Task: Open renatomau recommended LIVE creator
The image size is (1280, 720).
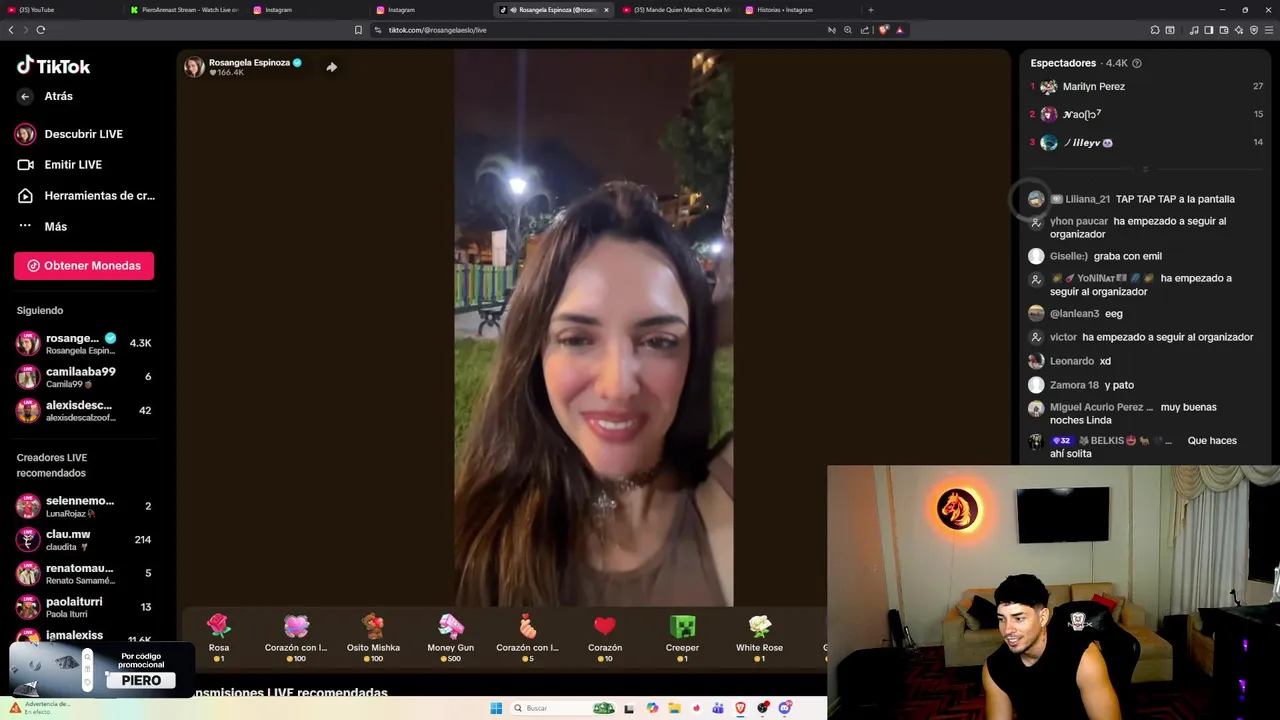Action: tap(84, 574)
